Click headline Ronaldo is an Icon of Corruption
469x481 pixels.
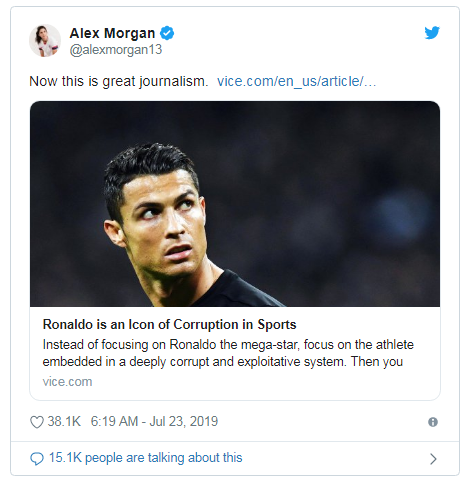pyautogui.click(x=169, y=324)
